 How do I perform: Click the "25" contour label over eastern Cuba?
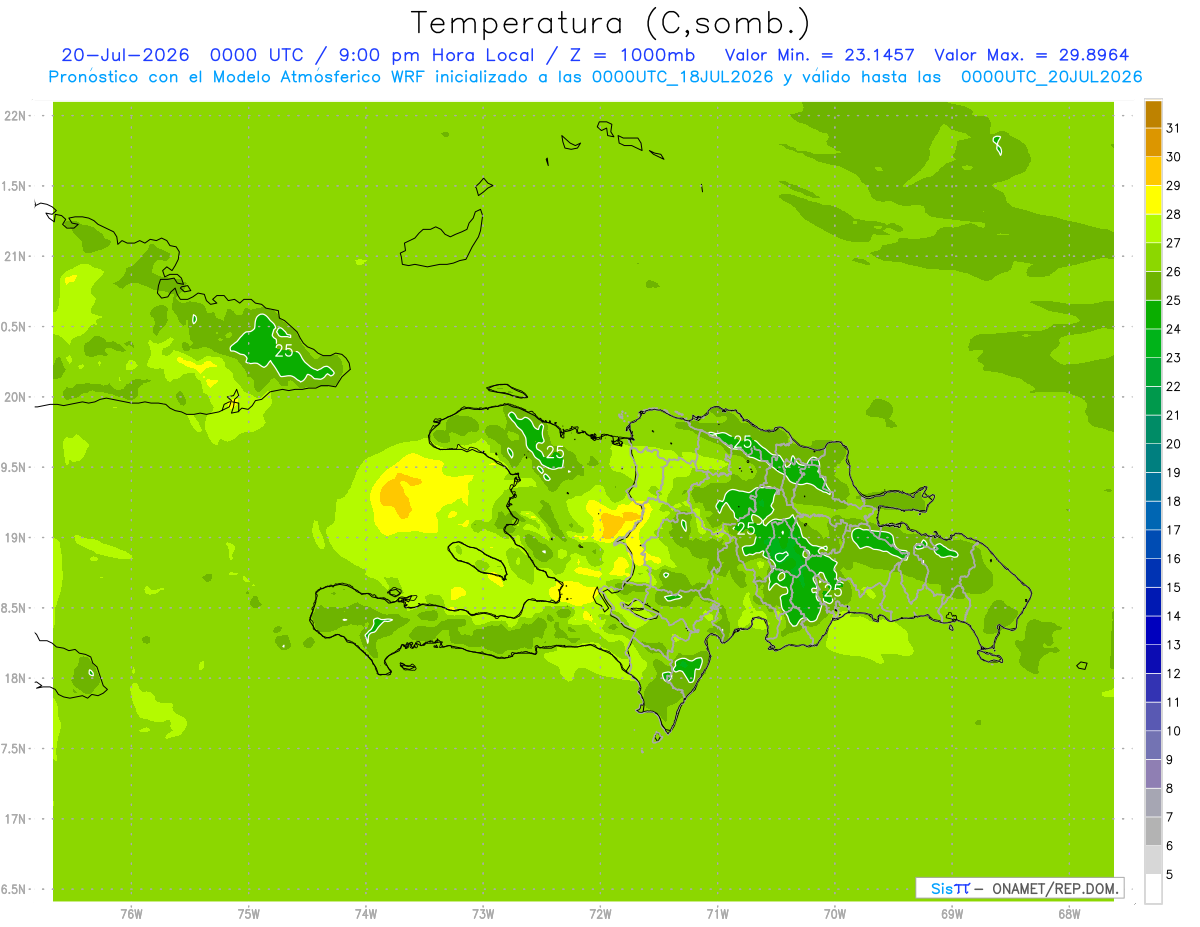click(284, 351)
